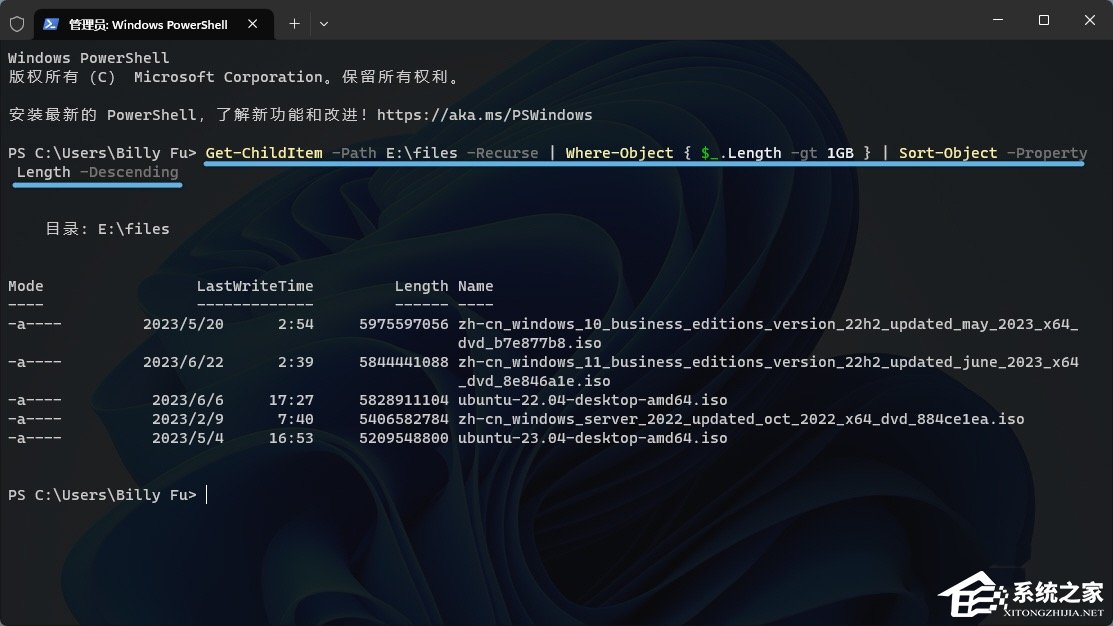Click the time 2:54
Screen dimensions: 1113x626
pyautogui.click(x=295, y=324)
